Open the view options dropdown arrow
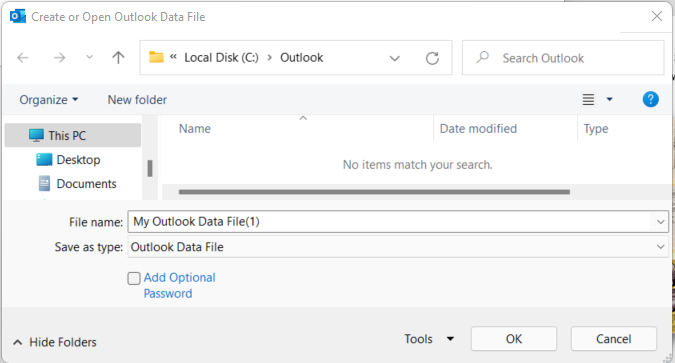 pos(609,99)
